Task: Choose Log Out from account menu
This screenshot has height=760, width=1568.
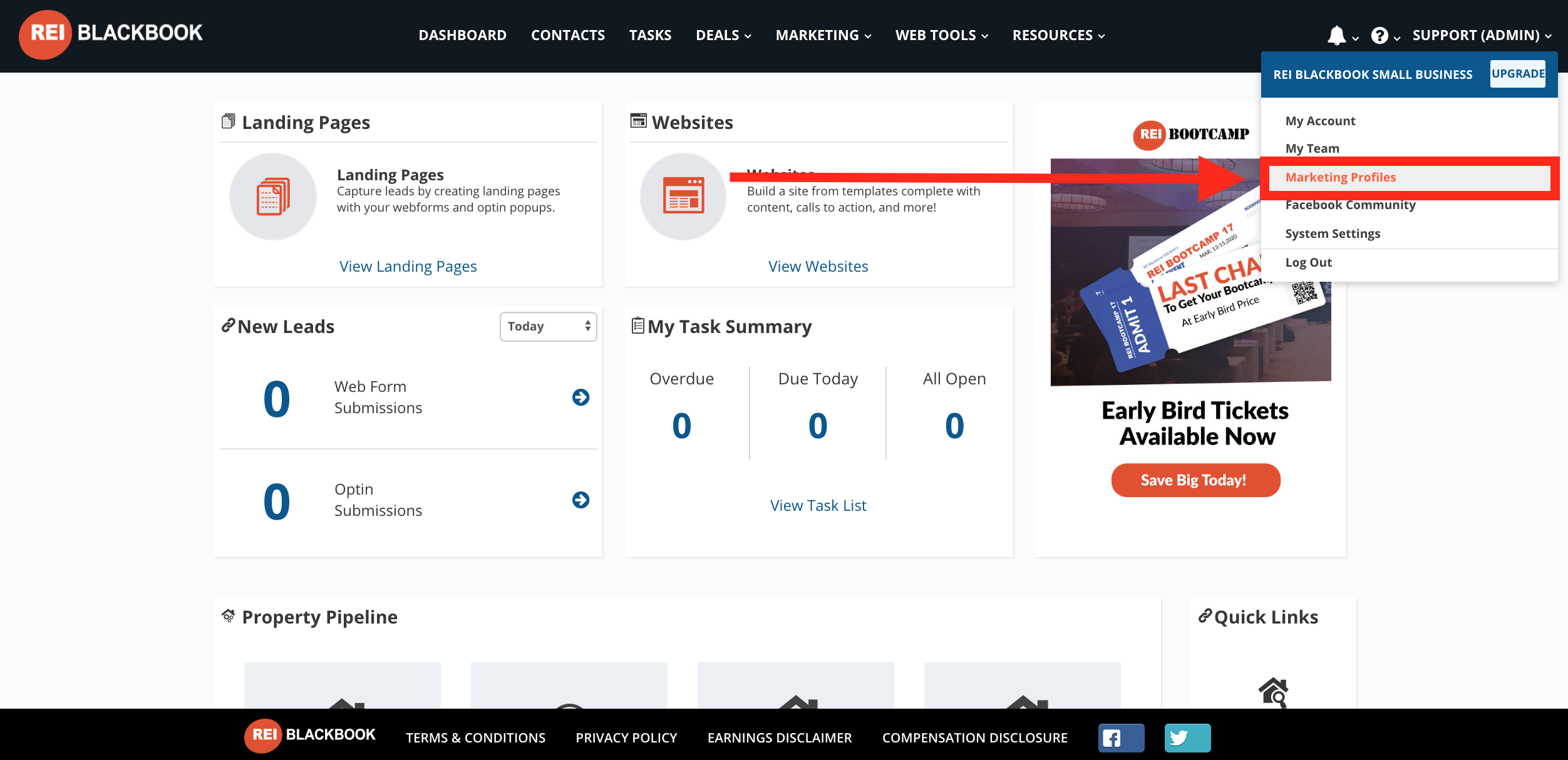Action: [x=1308, y=262]
